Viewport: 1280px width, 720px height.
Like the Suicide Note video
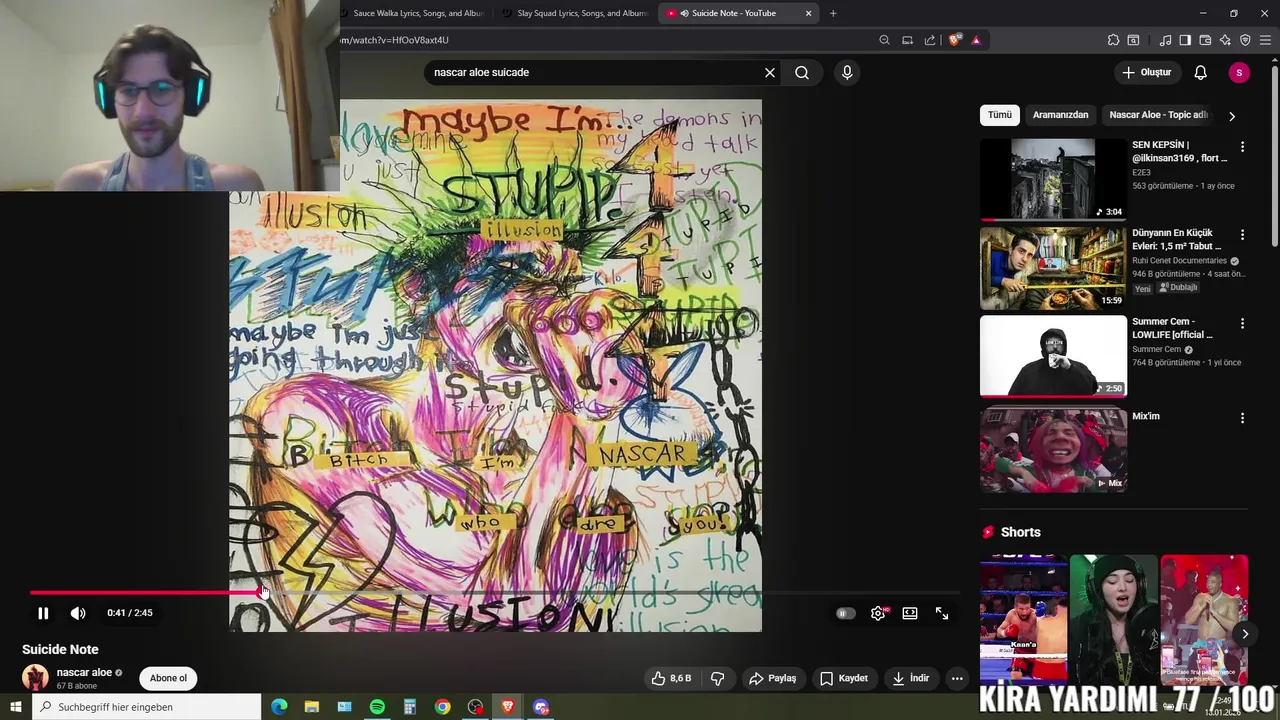click(672, 678)
